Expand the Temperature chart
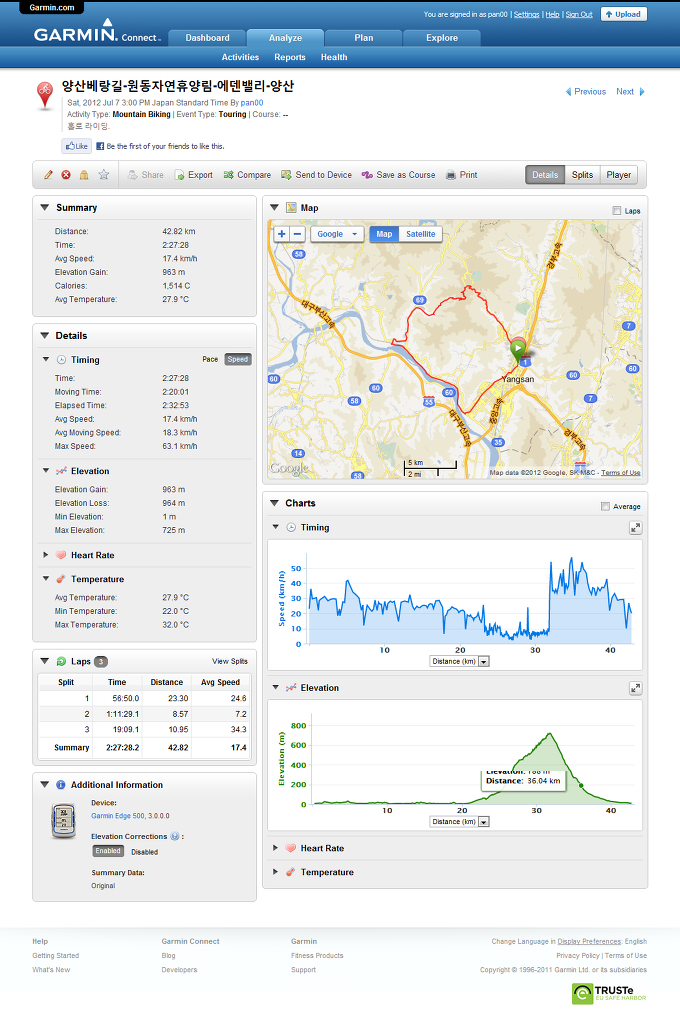680x1024 pixels. [x=276, y=872]
